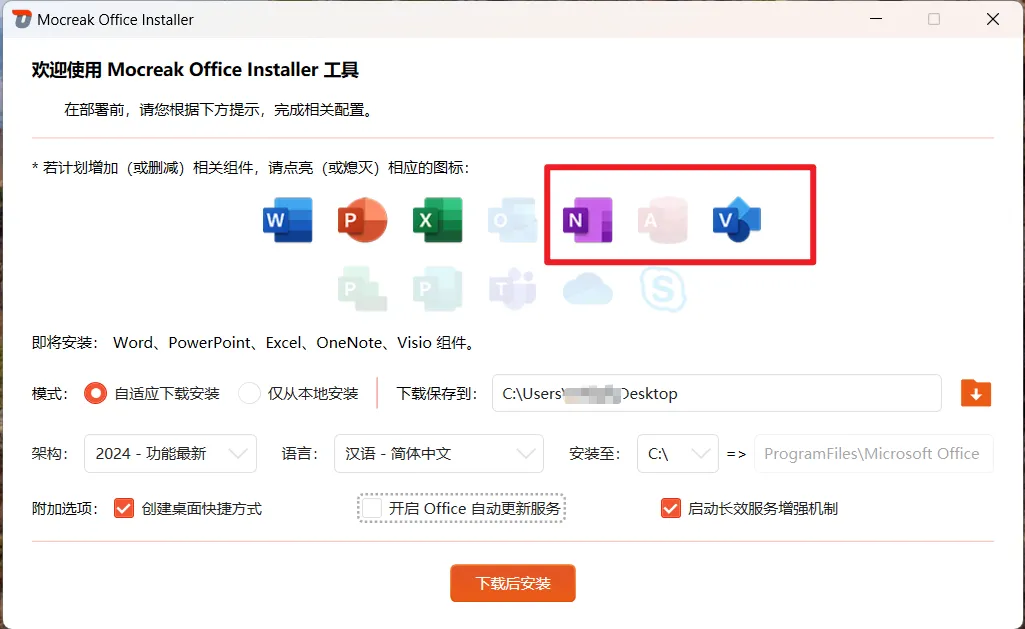
Task: Open the 架构 dropdown showing 2024 - 功能最新
Action: (170, 453)
